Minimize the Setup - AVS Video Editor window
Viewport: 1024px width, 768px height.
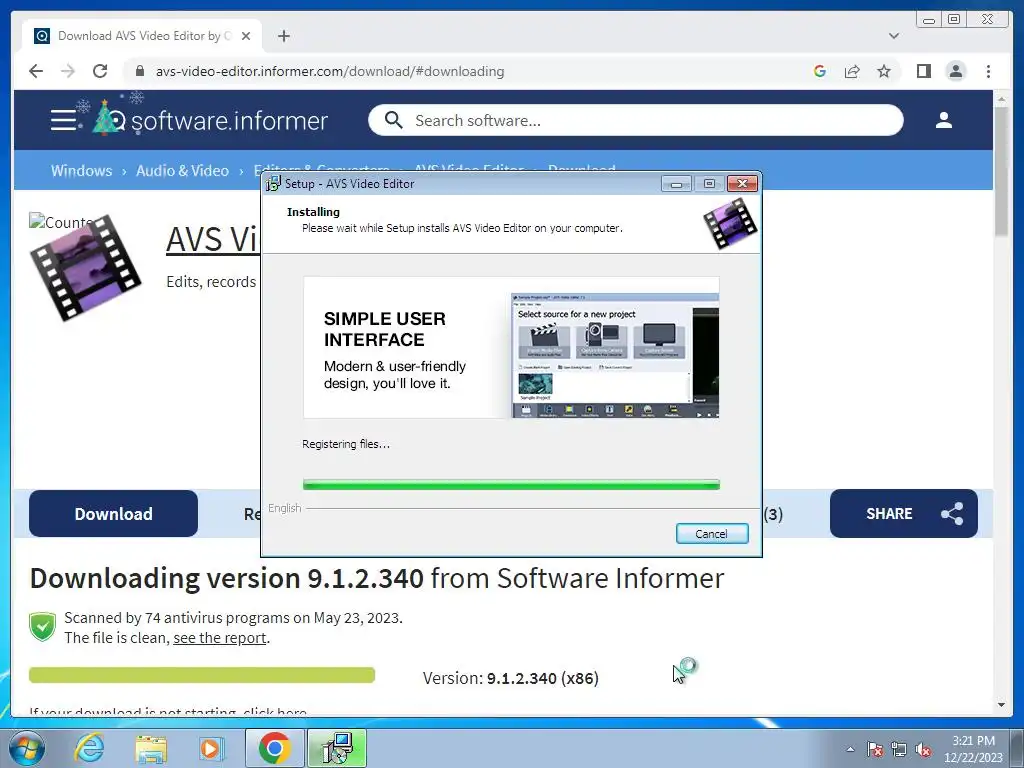(676, 184)
